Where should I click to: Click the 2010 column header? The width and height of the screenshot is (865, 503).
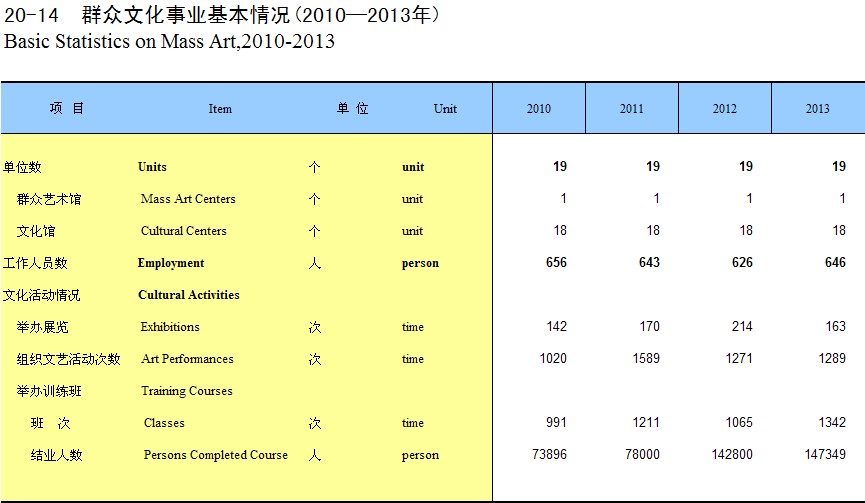[x=538, y=109]
